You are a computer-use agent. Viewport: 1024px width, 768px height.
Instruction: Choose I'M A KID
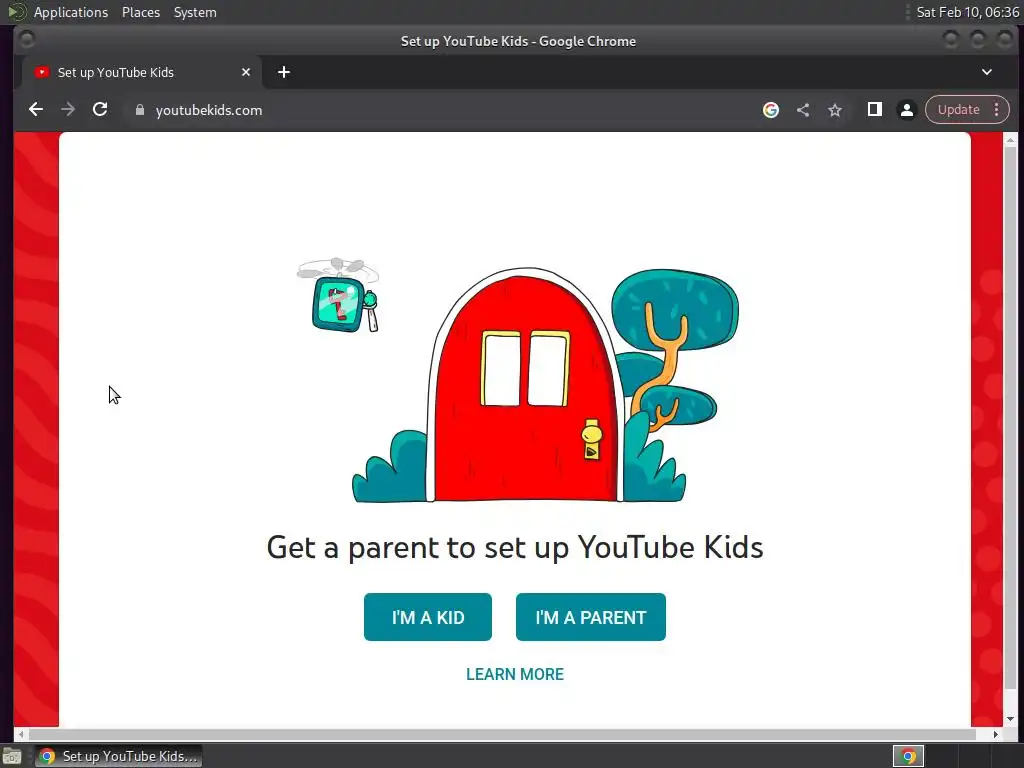428,616
